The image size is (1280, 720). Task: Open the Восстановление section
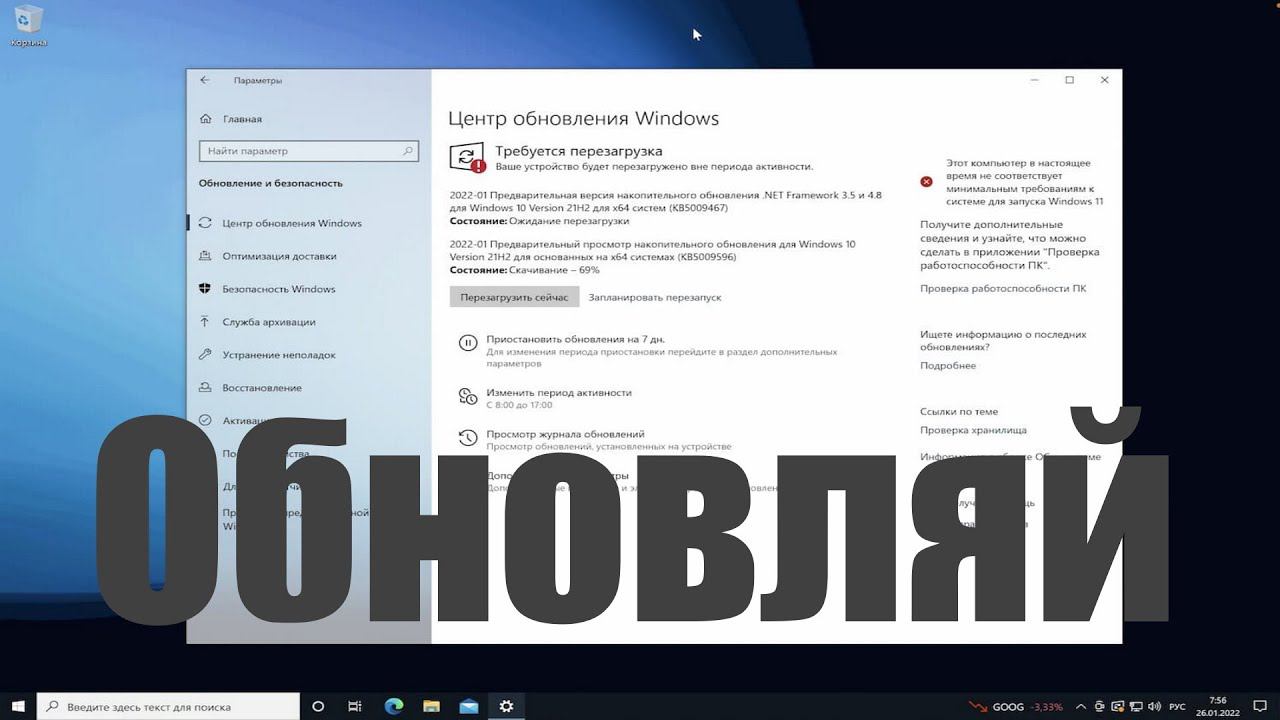pyautogui.click(x=262, y=388)
